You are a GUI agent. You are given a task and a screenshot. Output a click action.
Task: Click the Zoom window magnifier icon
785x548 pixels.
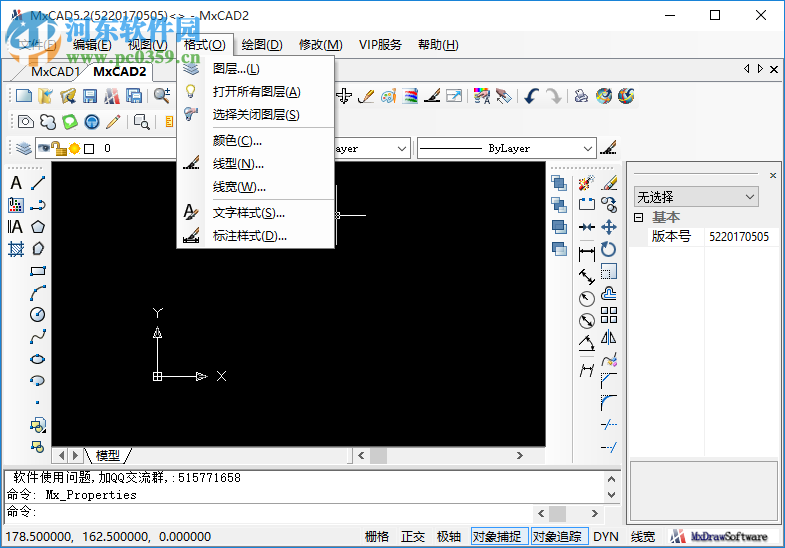point(142,122)
